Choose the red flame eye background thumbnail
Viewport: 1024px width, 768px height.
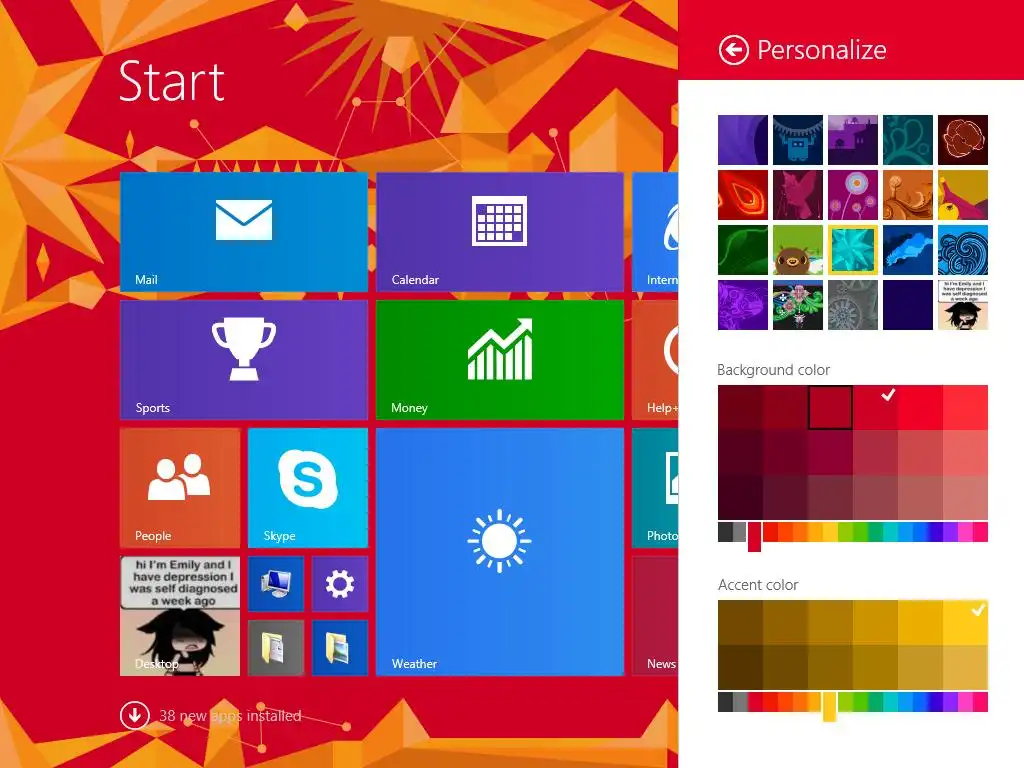click(x=743, y=195)
